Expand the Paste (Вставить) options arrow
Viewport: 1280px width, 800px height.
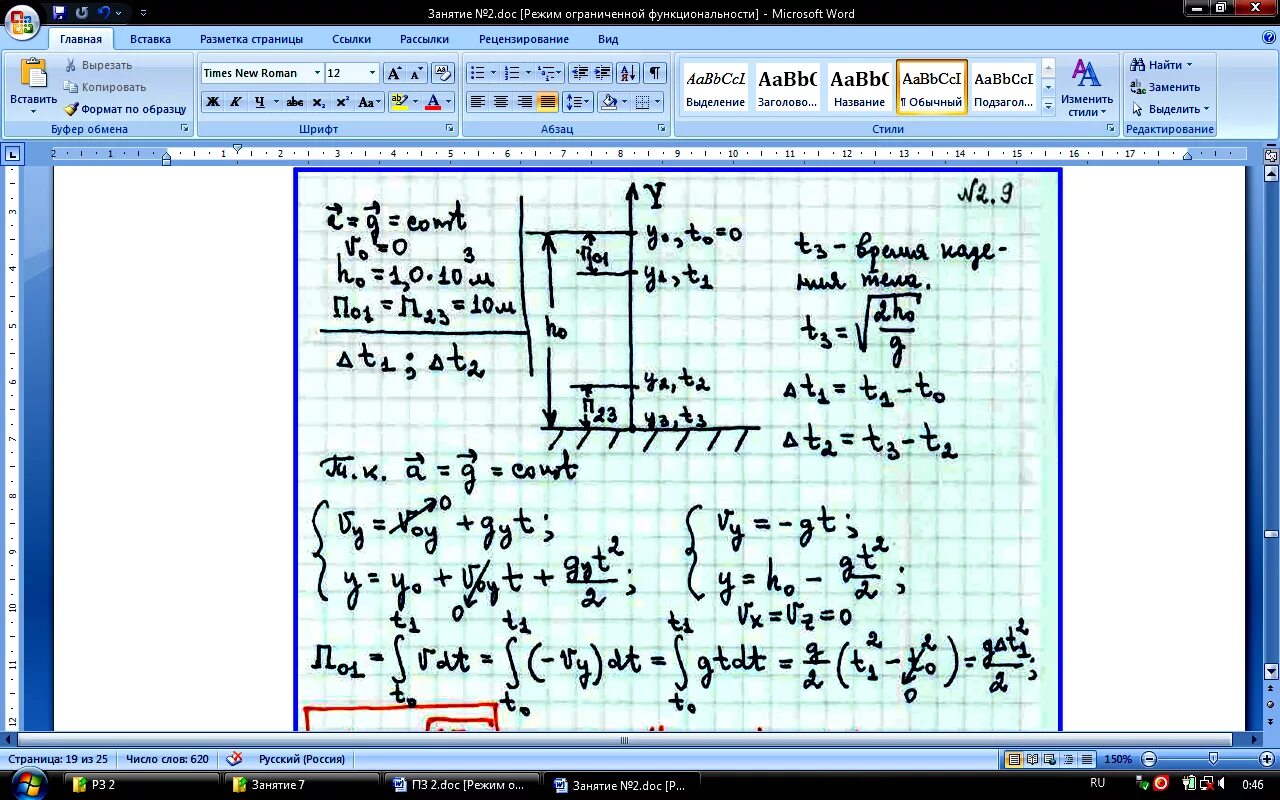[33, 112]
